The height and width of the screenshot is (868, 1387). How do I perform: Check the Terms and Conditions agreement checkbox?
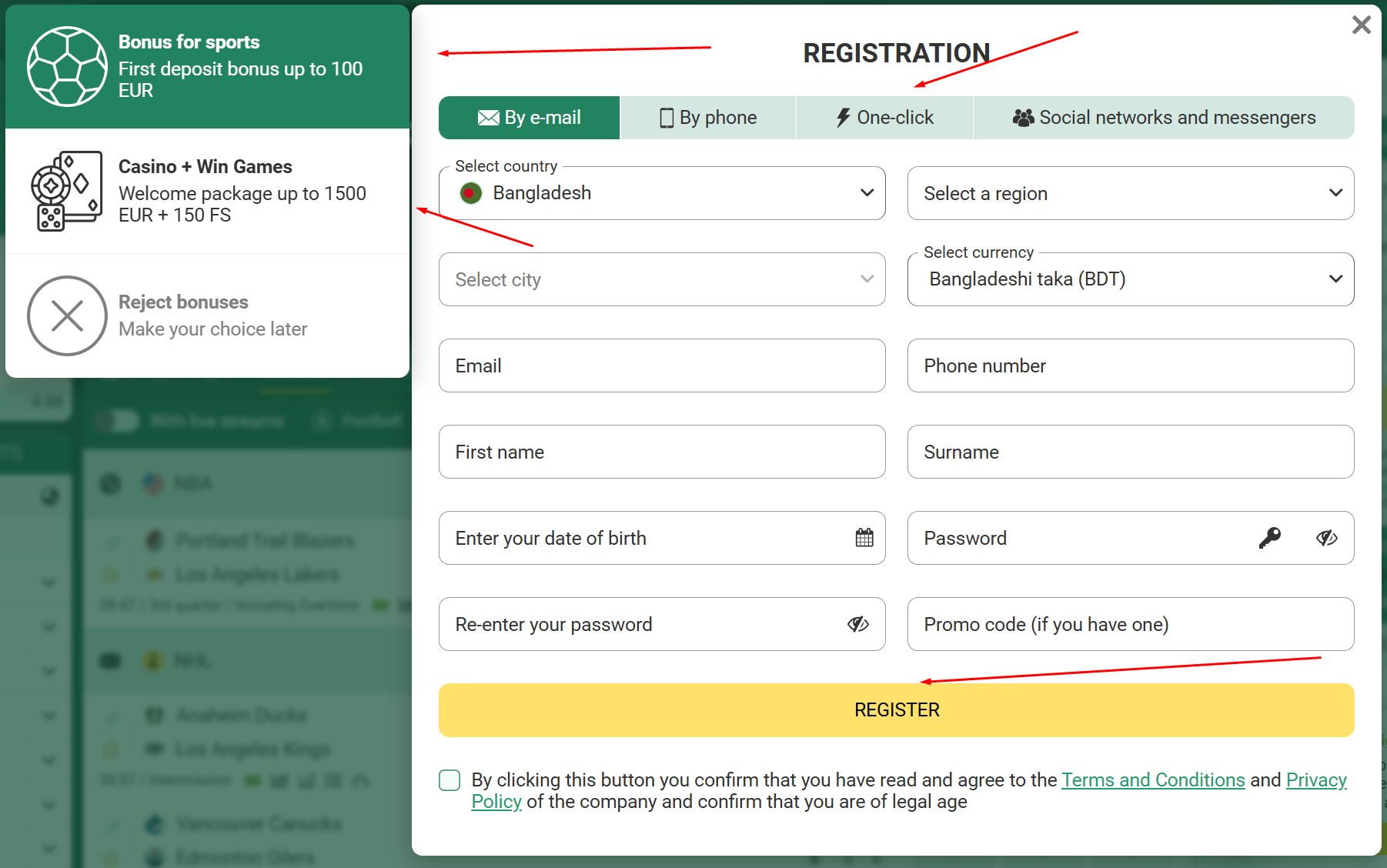pos(450,780)
